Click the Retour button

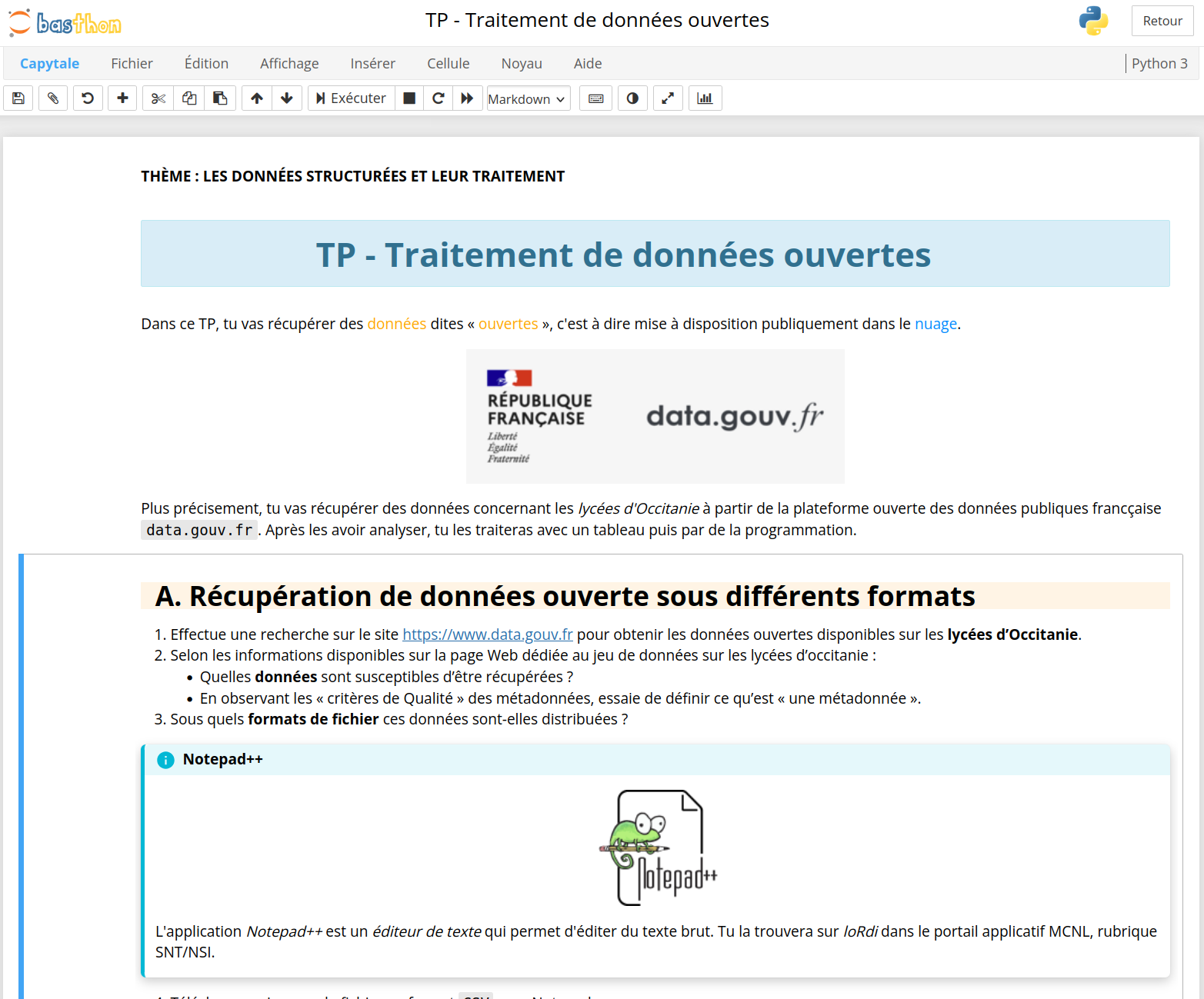1162,21
